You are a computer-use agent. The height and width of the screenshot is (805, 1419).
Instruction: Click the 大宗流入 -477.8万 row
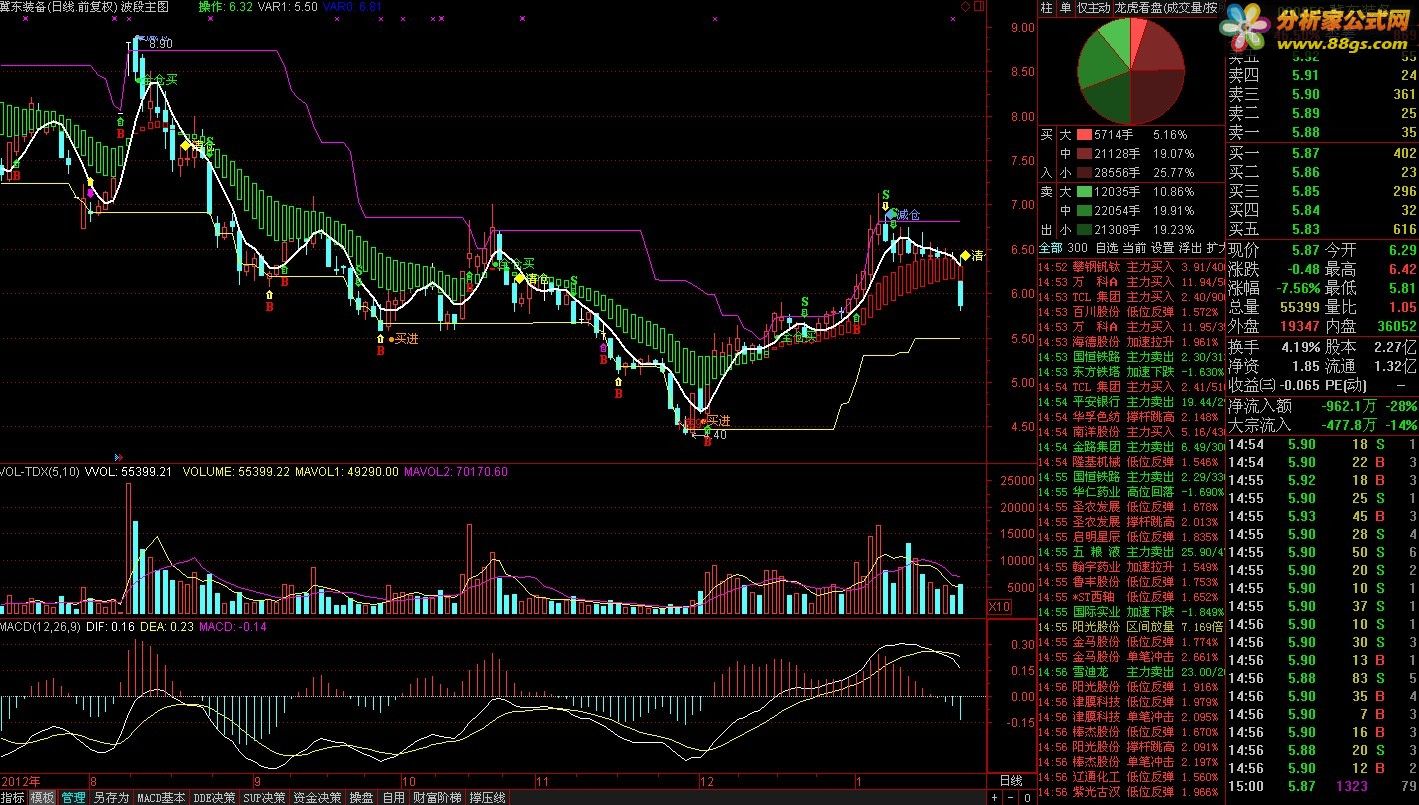click(1323, 425)
